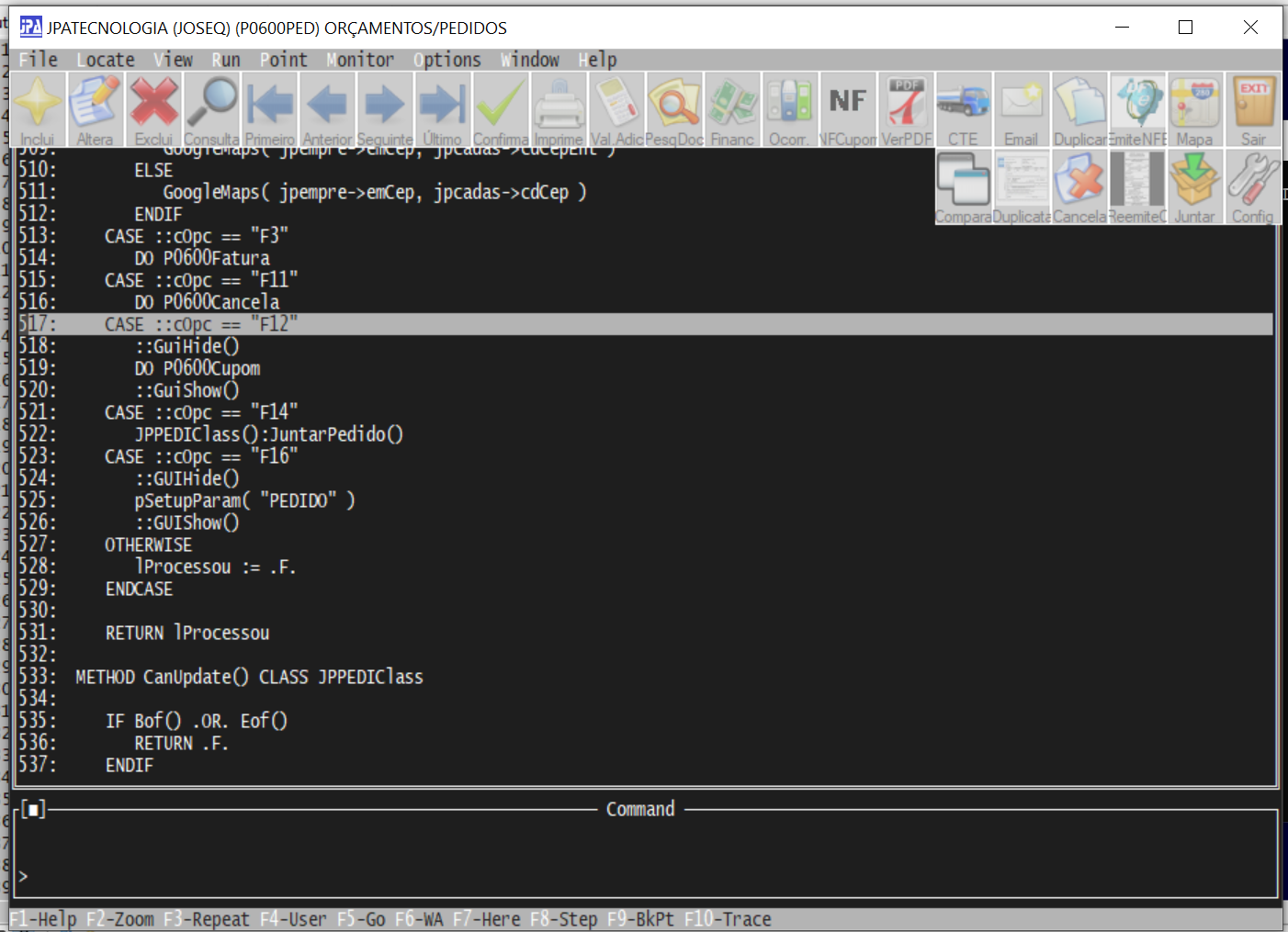Viewport: 1288px width, 932px height.
Task: Click F8-Step in the bottom bar
Action: 563,919
